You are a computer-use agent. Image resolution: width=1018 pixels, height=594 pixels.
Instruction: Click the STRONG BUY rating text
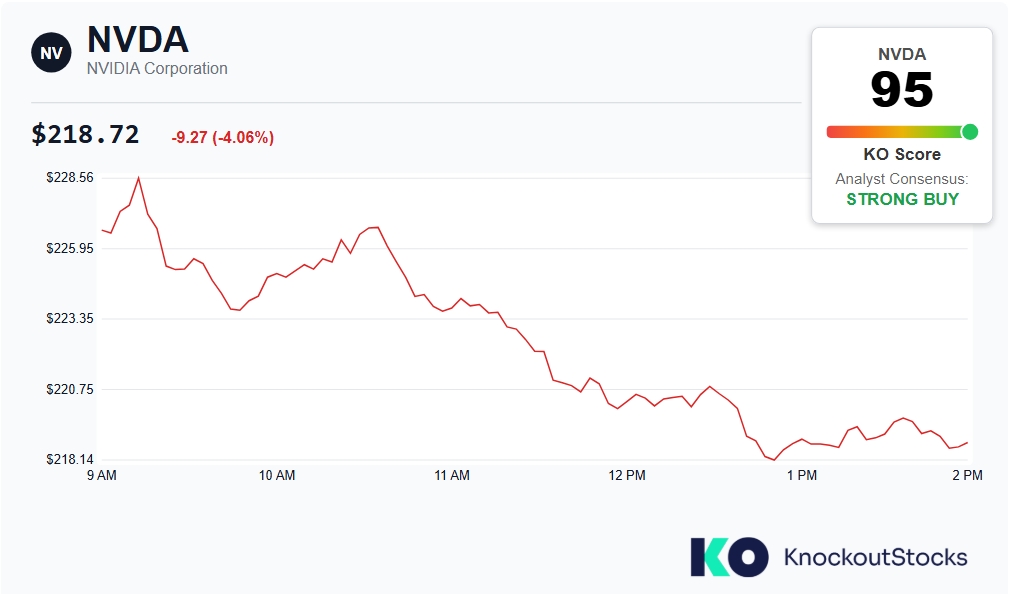point(902,199)
